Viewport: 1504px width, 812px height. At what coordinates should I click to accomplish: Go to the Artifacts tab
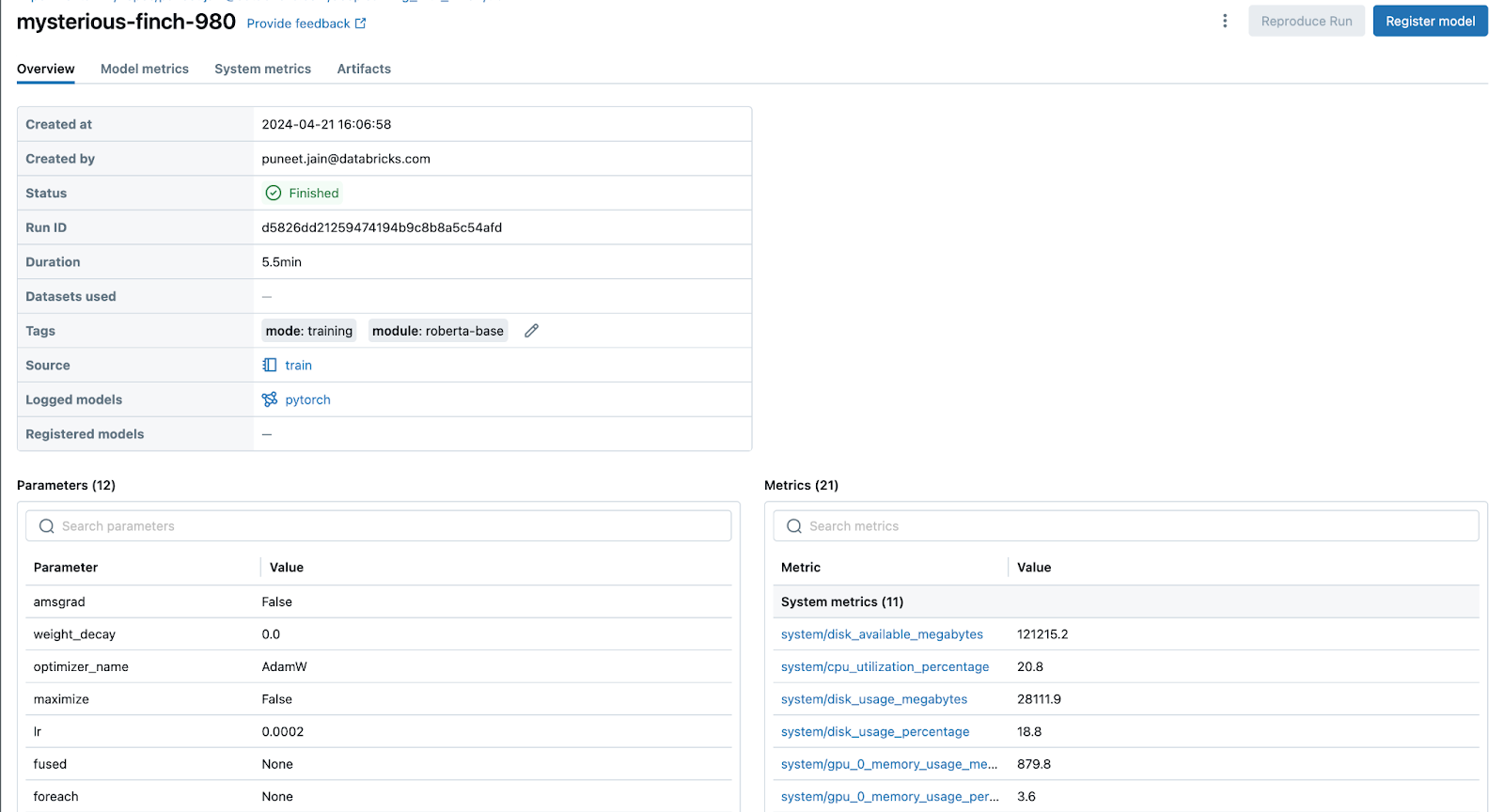(364, 69)
